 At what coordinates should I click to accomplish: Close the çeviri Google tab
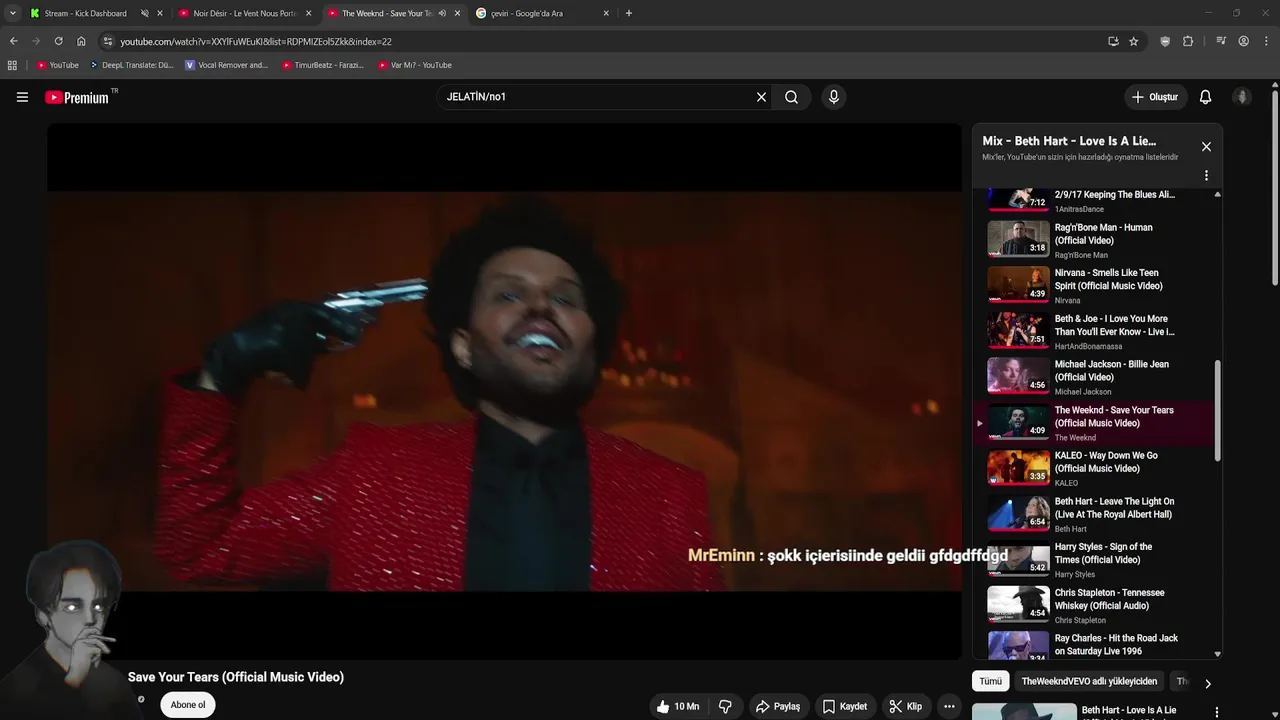[606, 13]
